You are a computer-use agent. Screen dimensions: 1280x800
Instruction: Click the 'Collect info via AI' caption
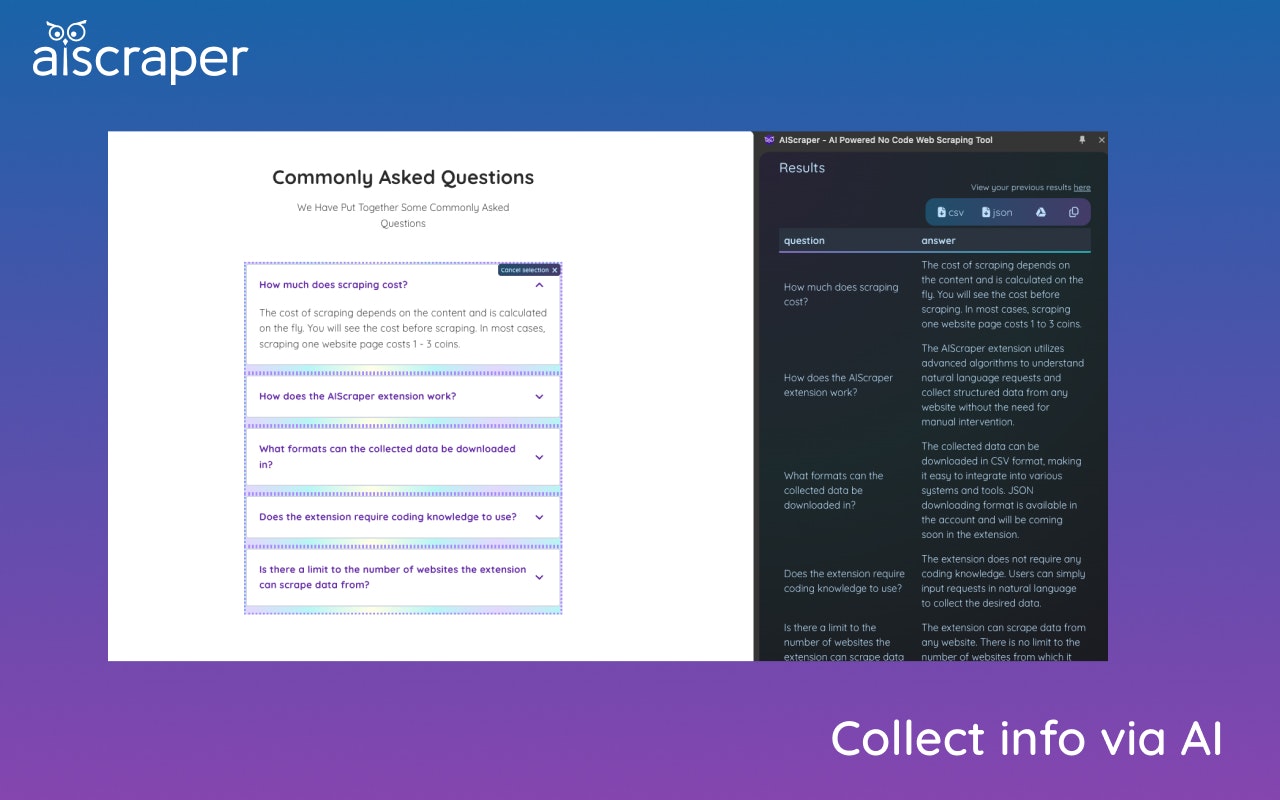[1027, 738]
